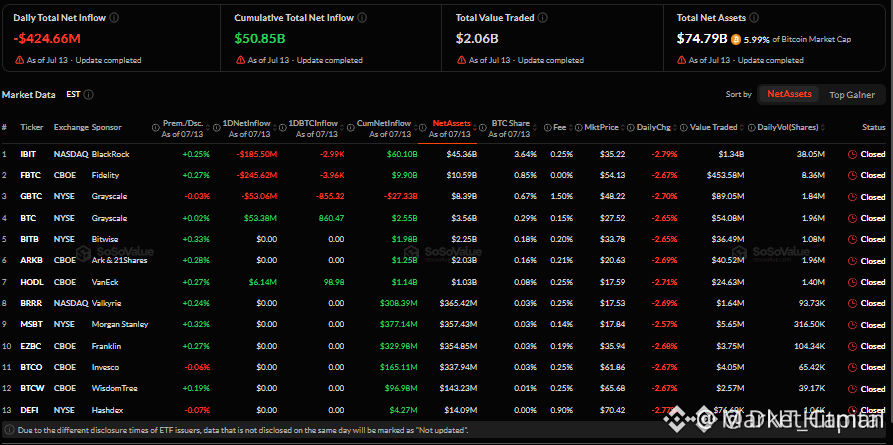Click the Sponsor column header
The height and width of the screenshot is (445, 893).
pyautogui.click(x=106, y=128)
